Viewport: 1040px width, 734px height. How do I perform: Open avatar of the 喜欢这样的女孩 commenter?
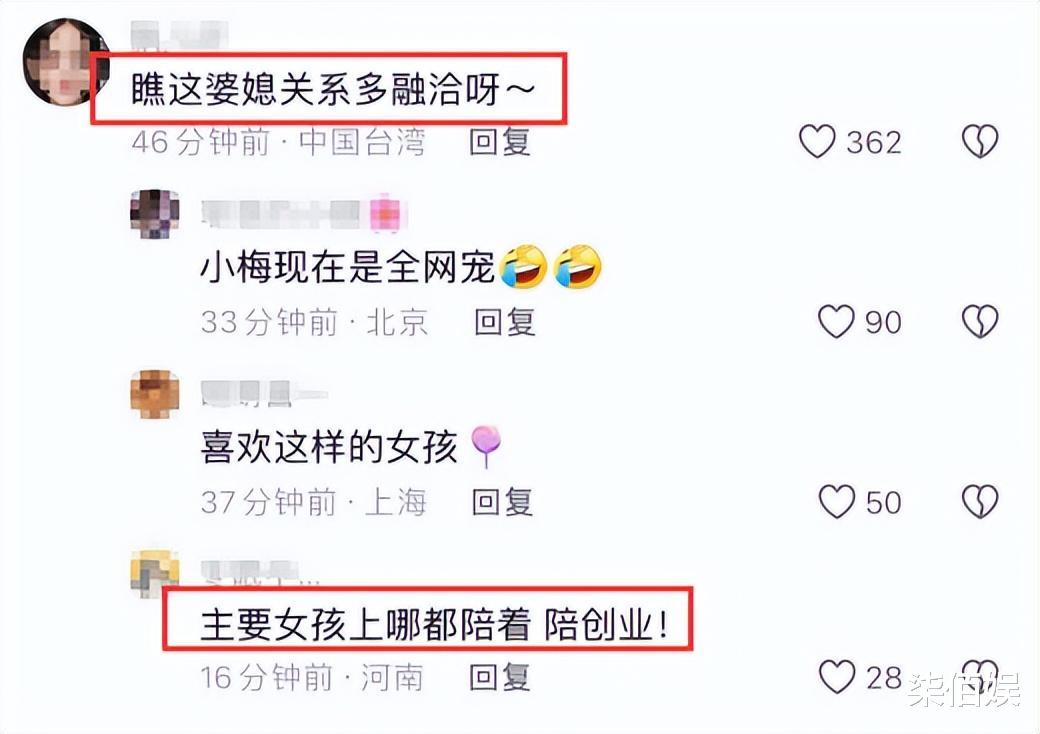coord(155,395)
